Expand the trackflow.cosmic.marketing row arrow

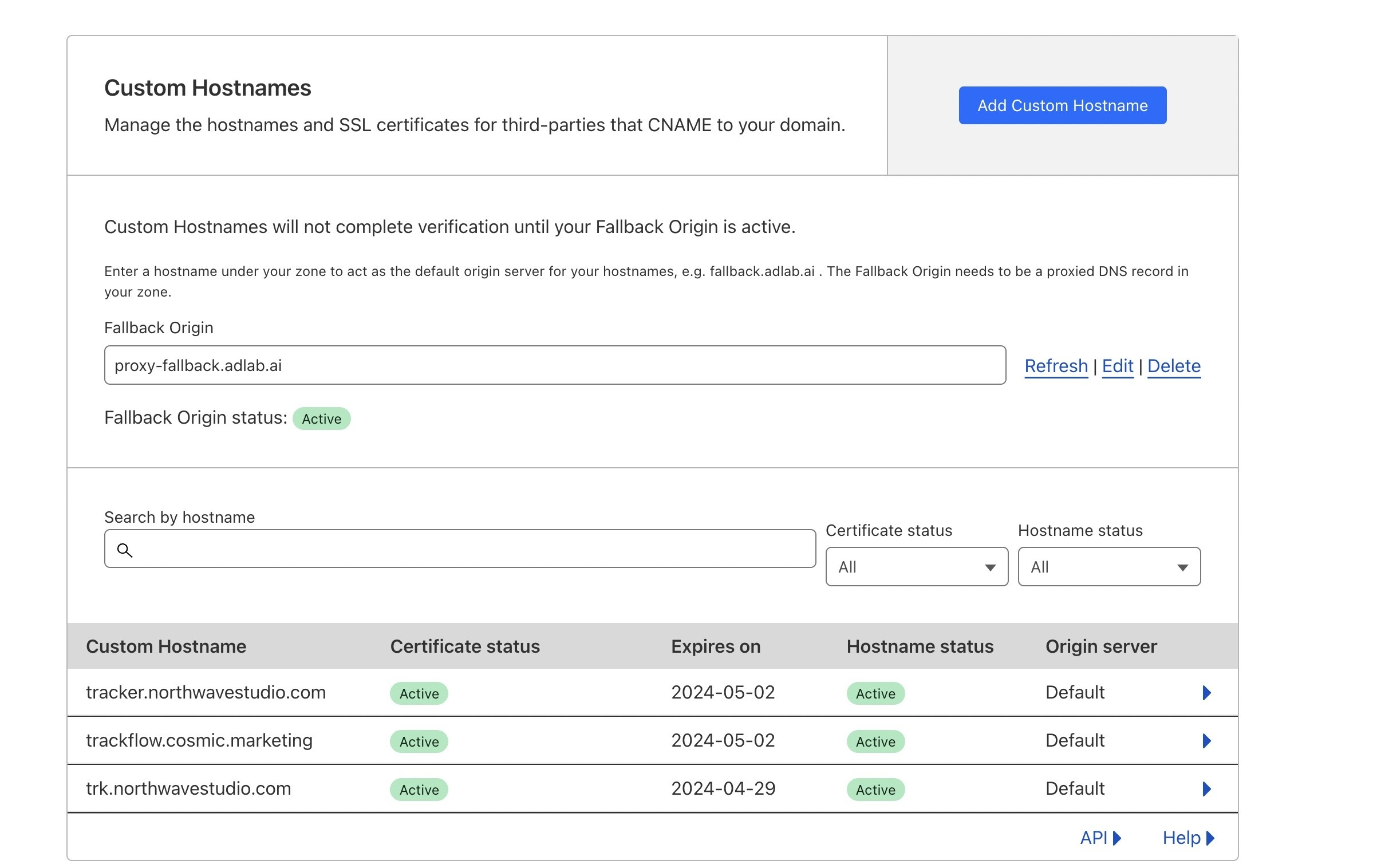(x=1206, y=741)
